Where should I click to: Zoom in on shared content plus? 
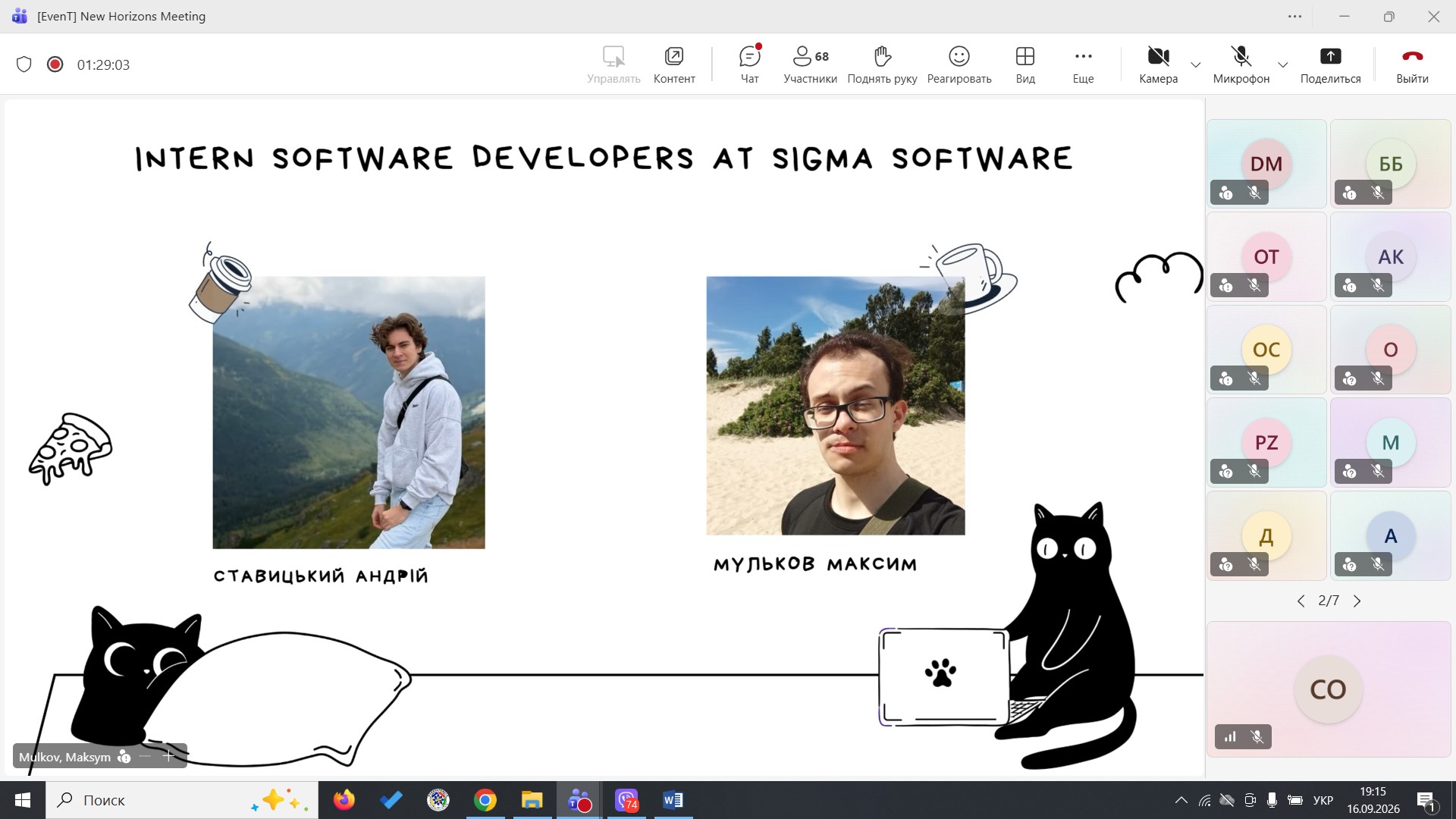point(168,756)
